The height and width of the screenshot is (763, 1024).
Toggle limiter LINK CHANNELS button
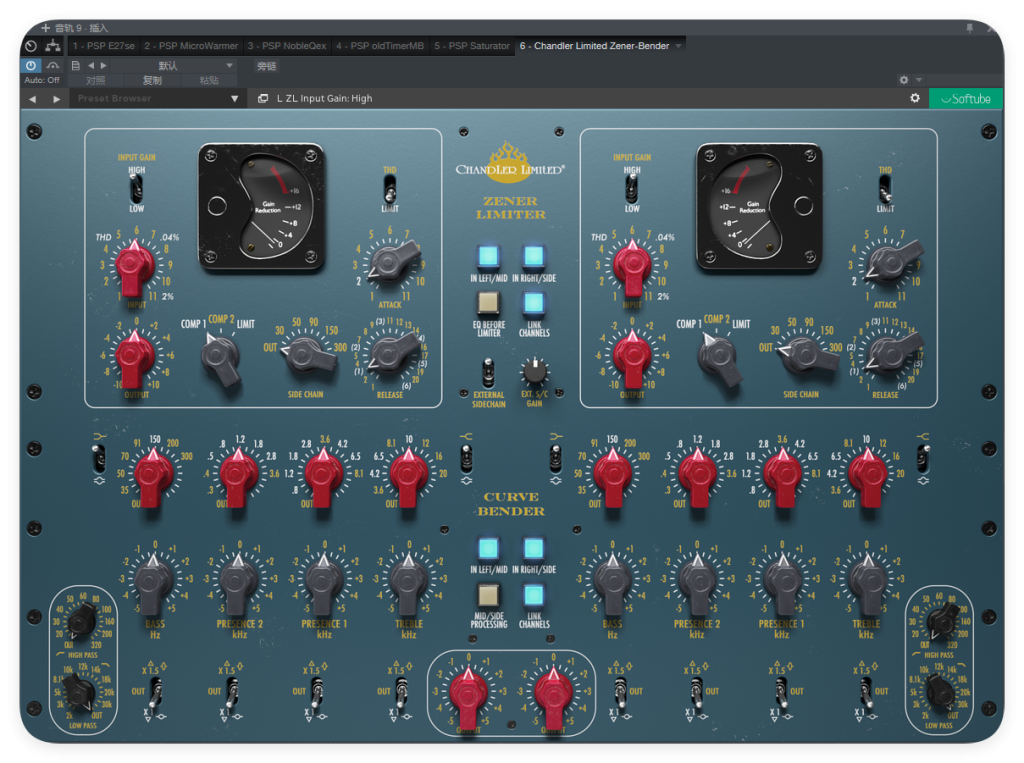click(x=534, y=302)
